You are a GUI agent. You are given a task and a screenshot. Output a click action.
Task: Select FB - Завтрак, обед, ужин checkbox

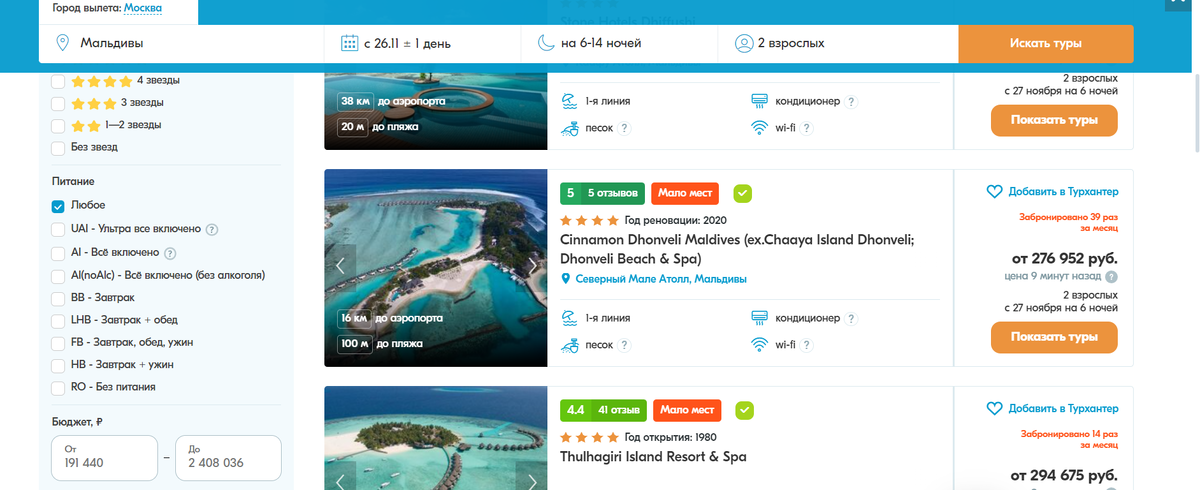58,342
